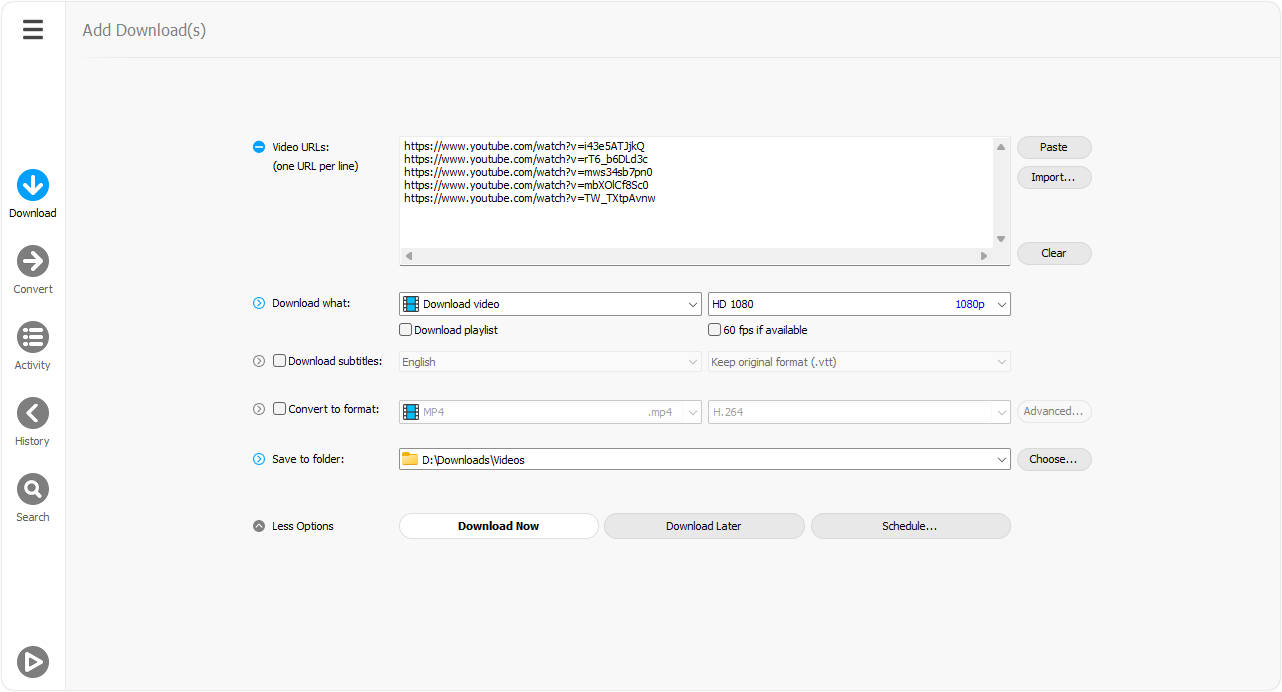The image size is (1282, 692).
Task: Click the folder icon in Save to folder
Action: (x=410, y=459)
